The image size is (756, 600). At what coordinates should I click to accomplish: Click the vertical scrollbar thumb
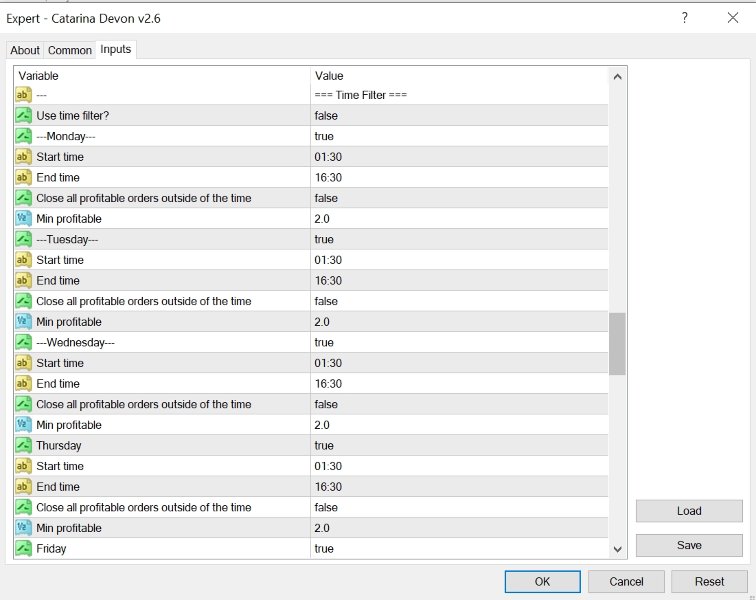pos(617,343)
